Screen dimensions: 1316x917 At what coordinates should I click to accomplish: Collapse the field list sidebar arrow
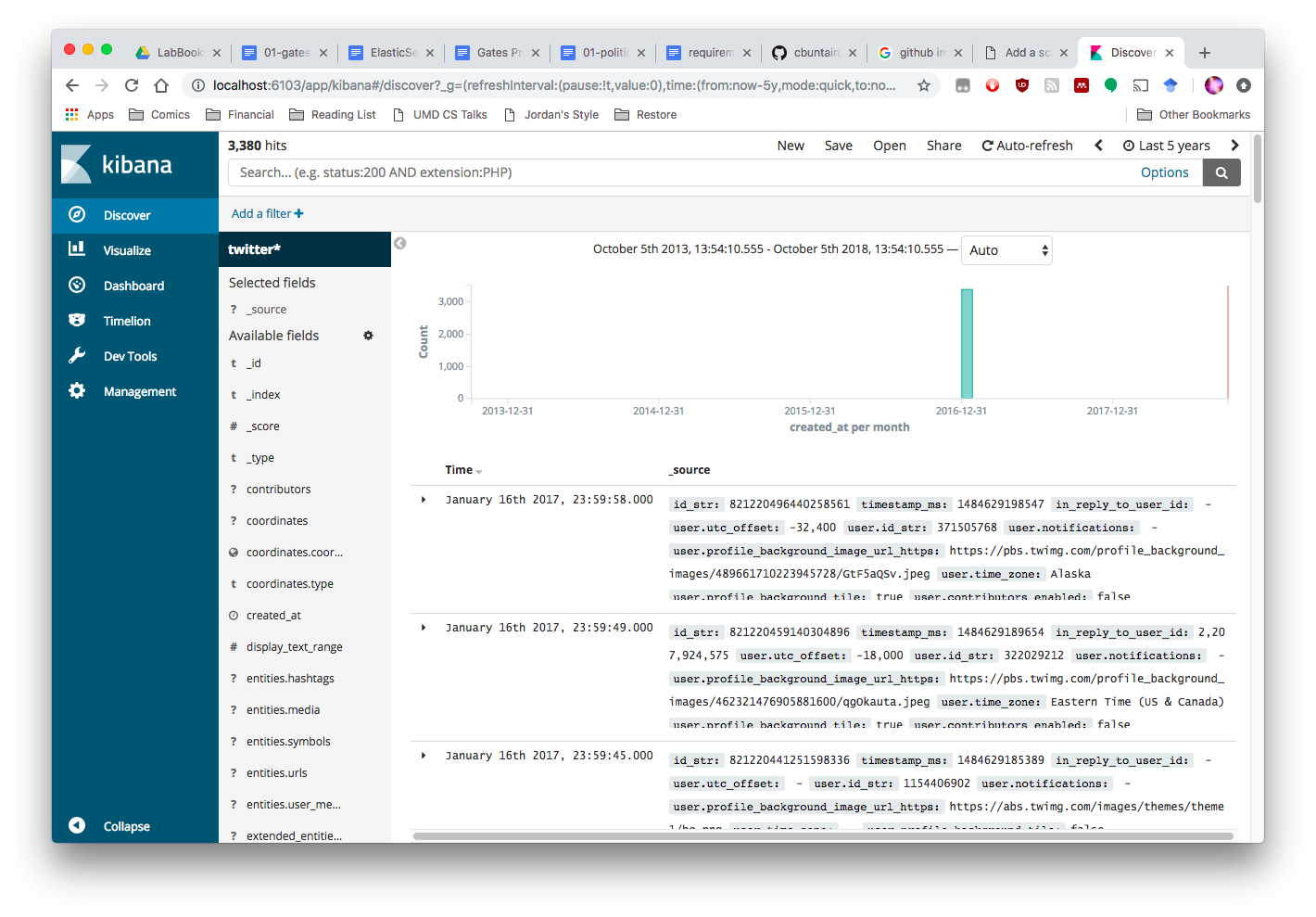(x=400, y=243)
